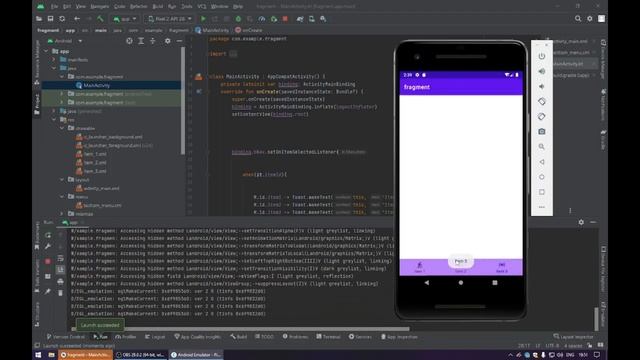Viewport: 640px width, 360px height.
Task: Open IDE settings gear at top right
Action: 589,19
